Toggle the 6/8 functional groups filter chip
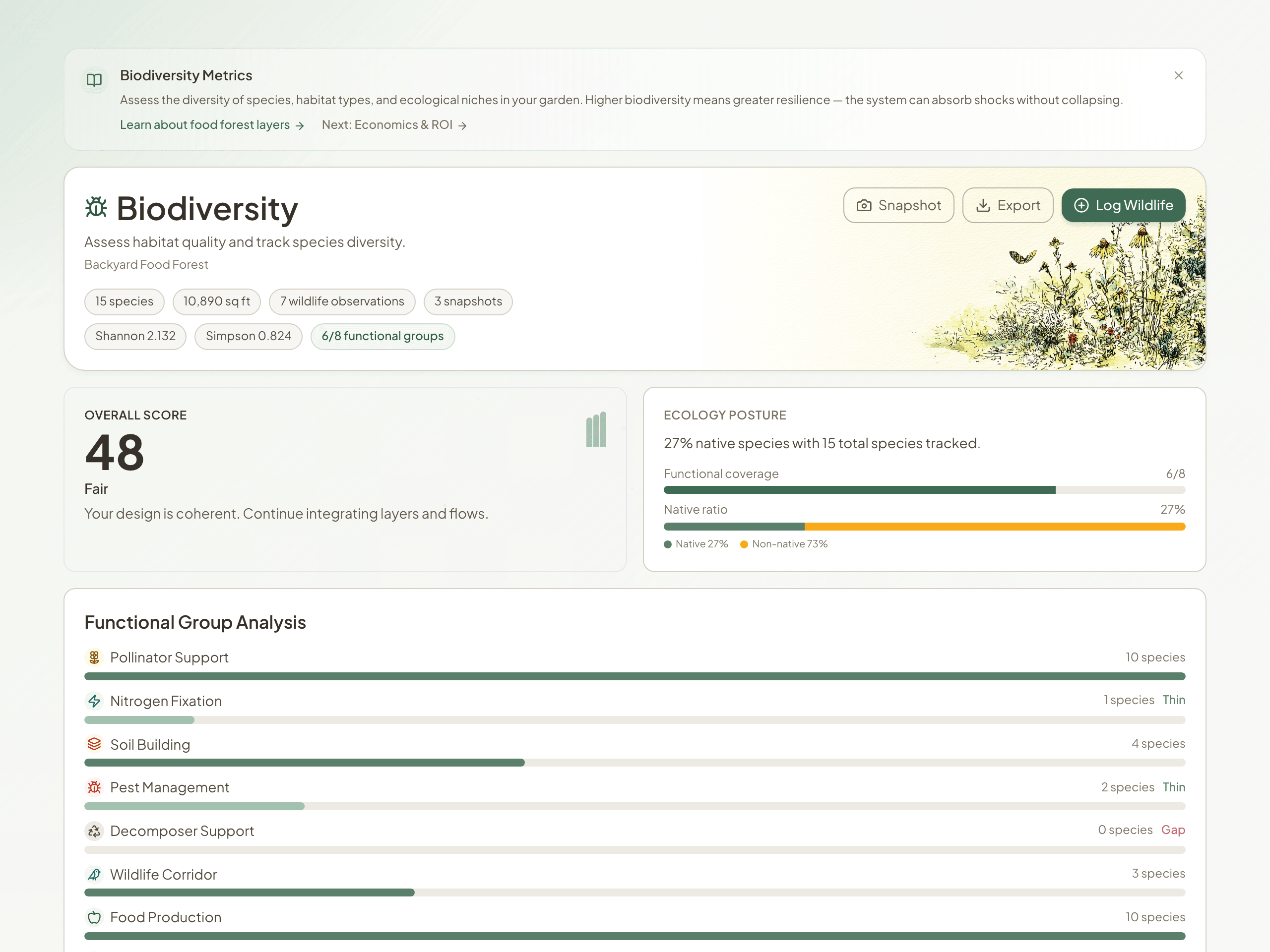The image size is (1270, 952). tap(382, 336)
